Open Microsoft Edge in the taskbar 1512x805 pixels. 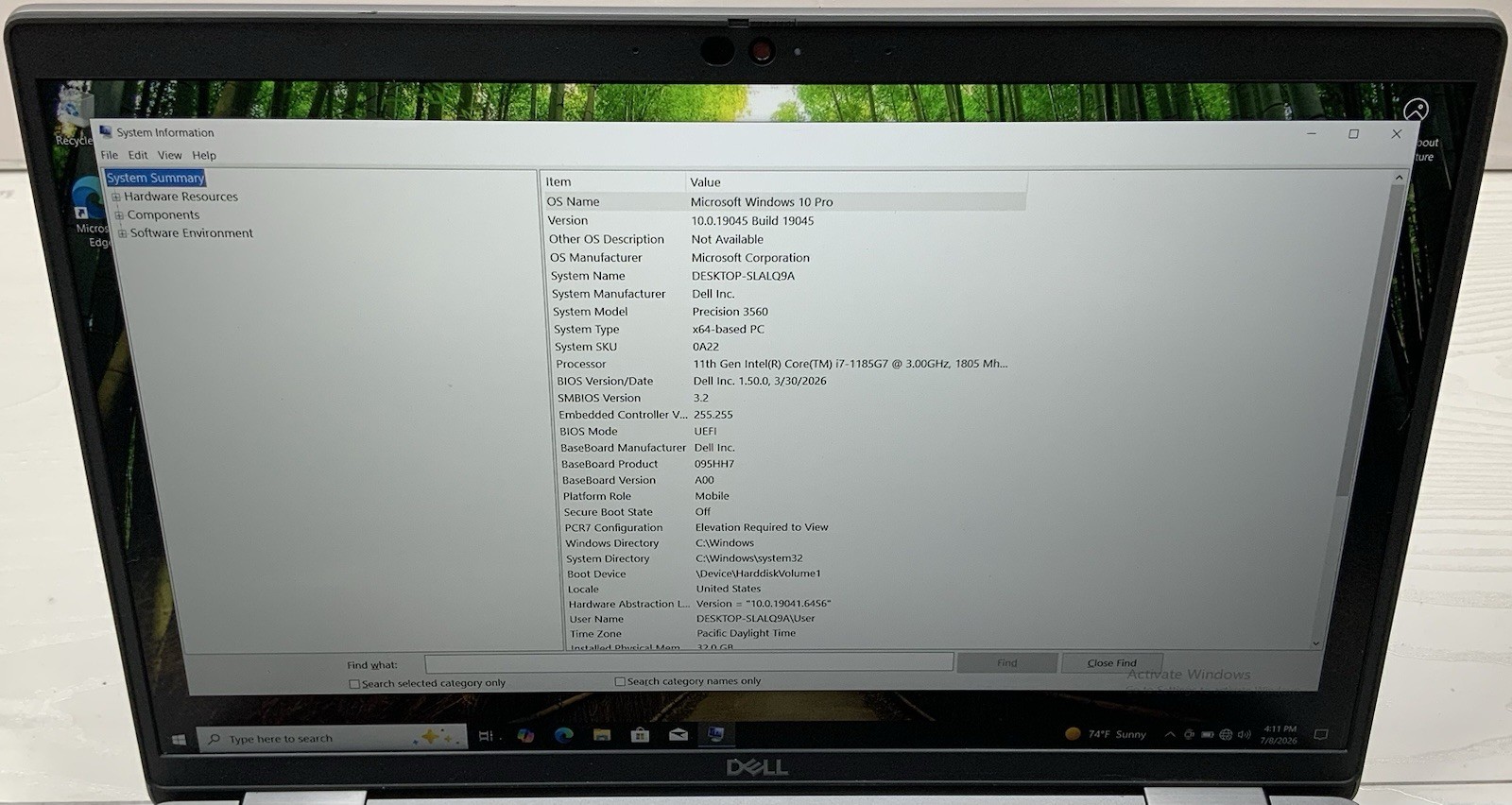pos(564,735)
